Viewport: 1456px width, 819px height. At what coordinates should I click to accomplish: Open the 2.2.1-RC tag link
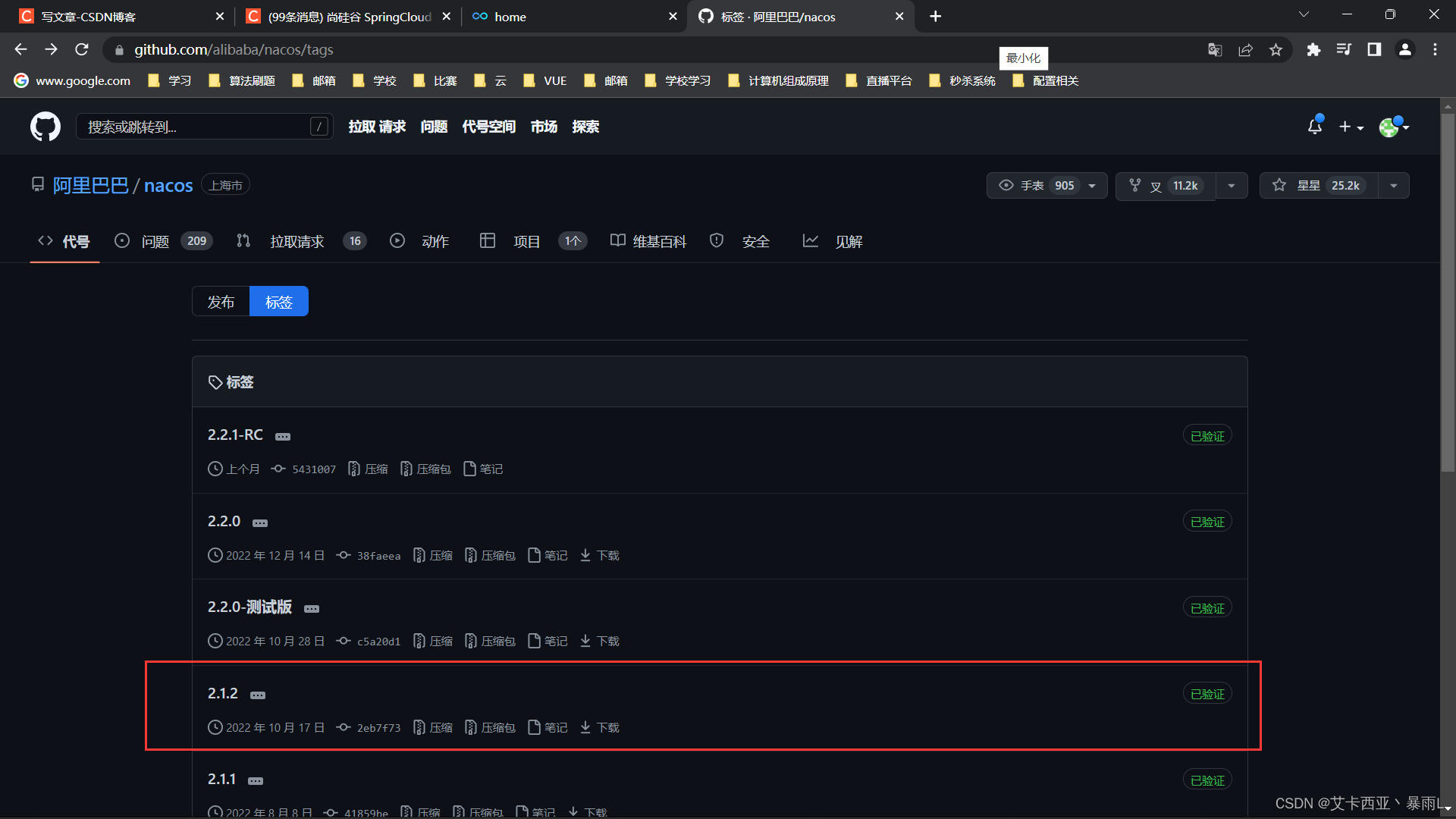tap(235, 435)
